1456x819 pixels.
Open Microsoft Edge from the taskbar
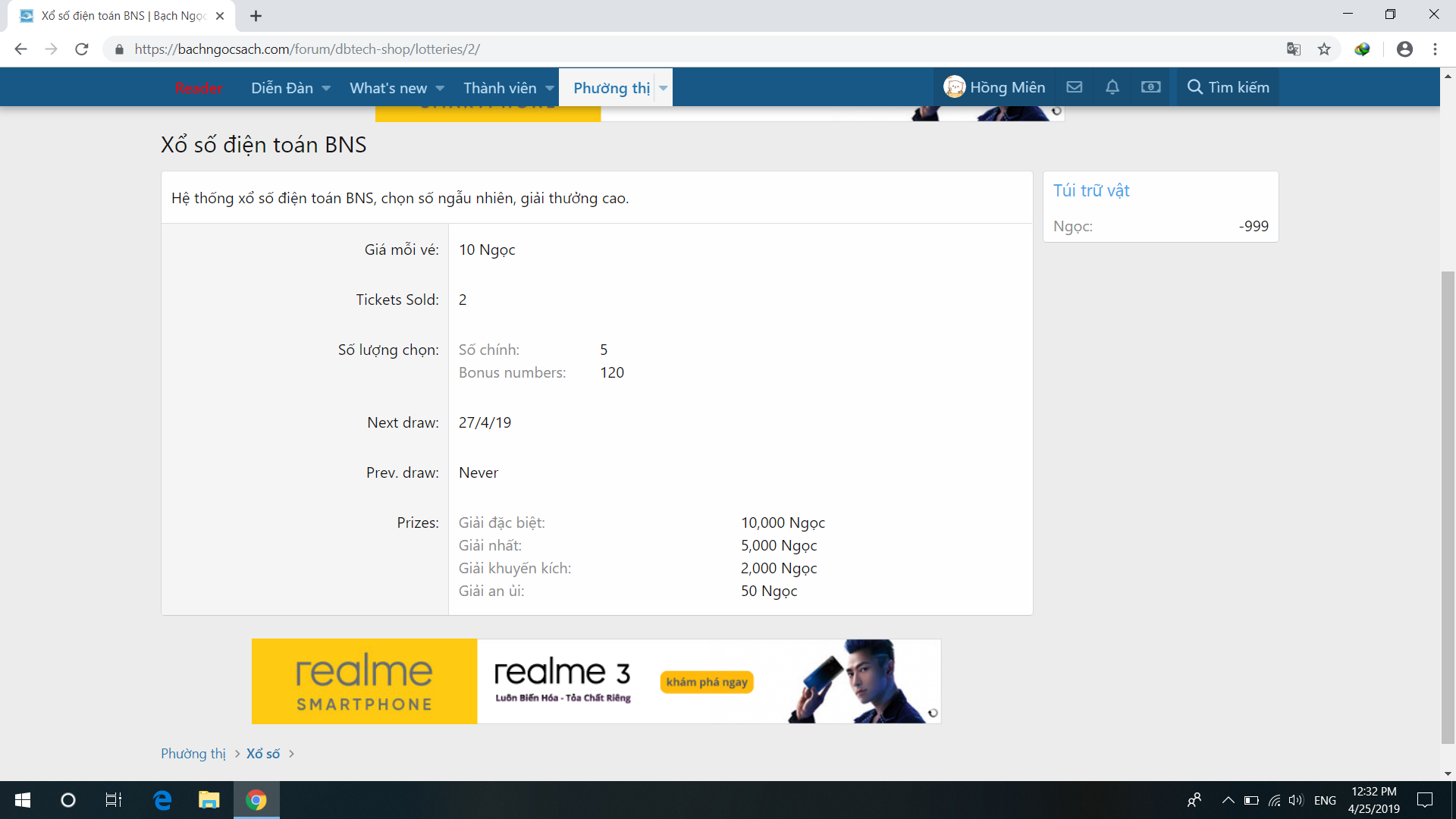162,800
